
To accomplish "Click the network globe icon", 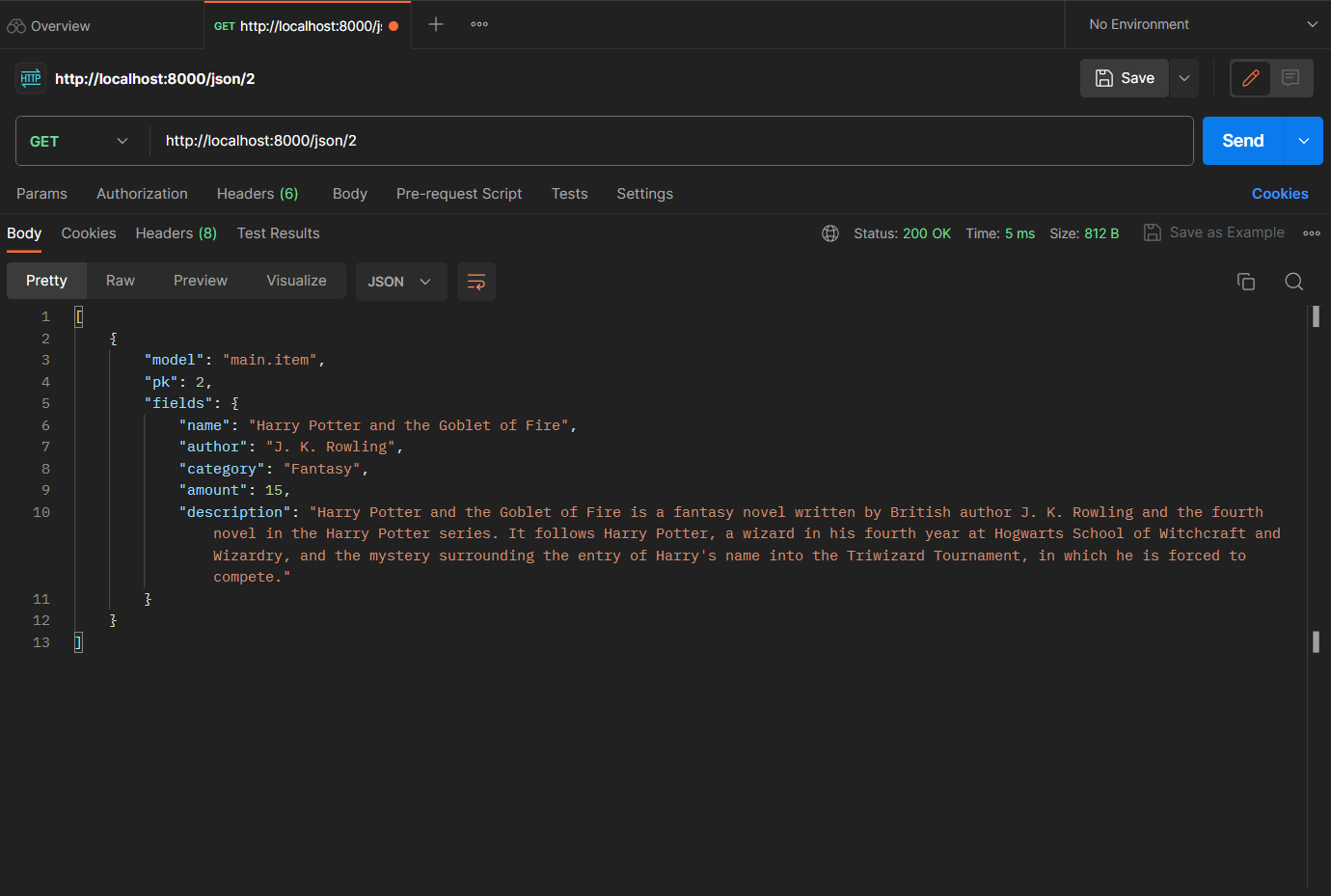I will click(x=830, y=233).
